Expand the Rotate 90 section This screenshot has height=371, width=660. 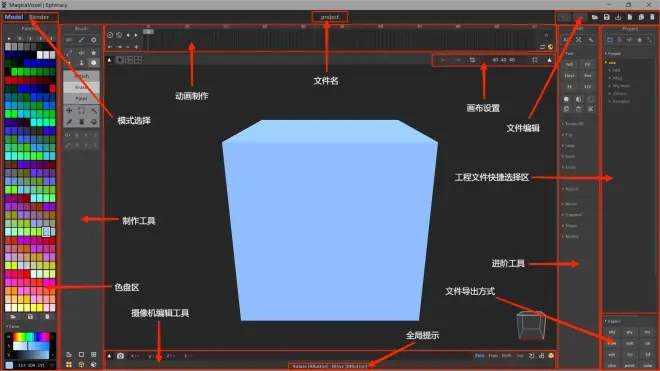point(573,124)
